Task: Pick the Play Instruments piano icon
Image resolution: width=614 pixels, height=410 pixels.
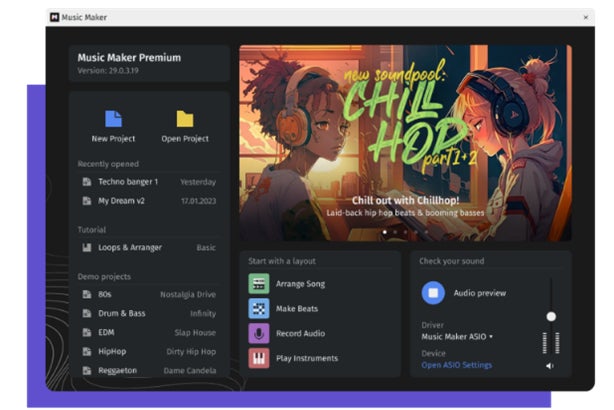Action: (259, 358)
